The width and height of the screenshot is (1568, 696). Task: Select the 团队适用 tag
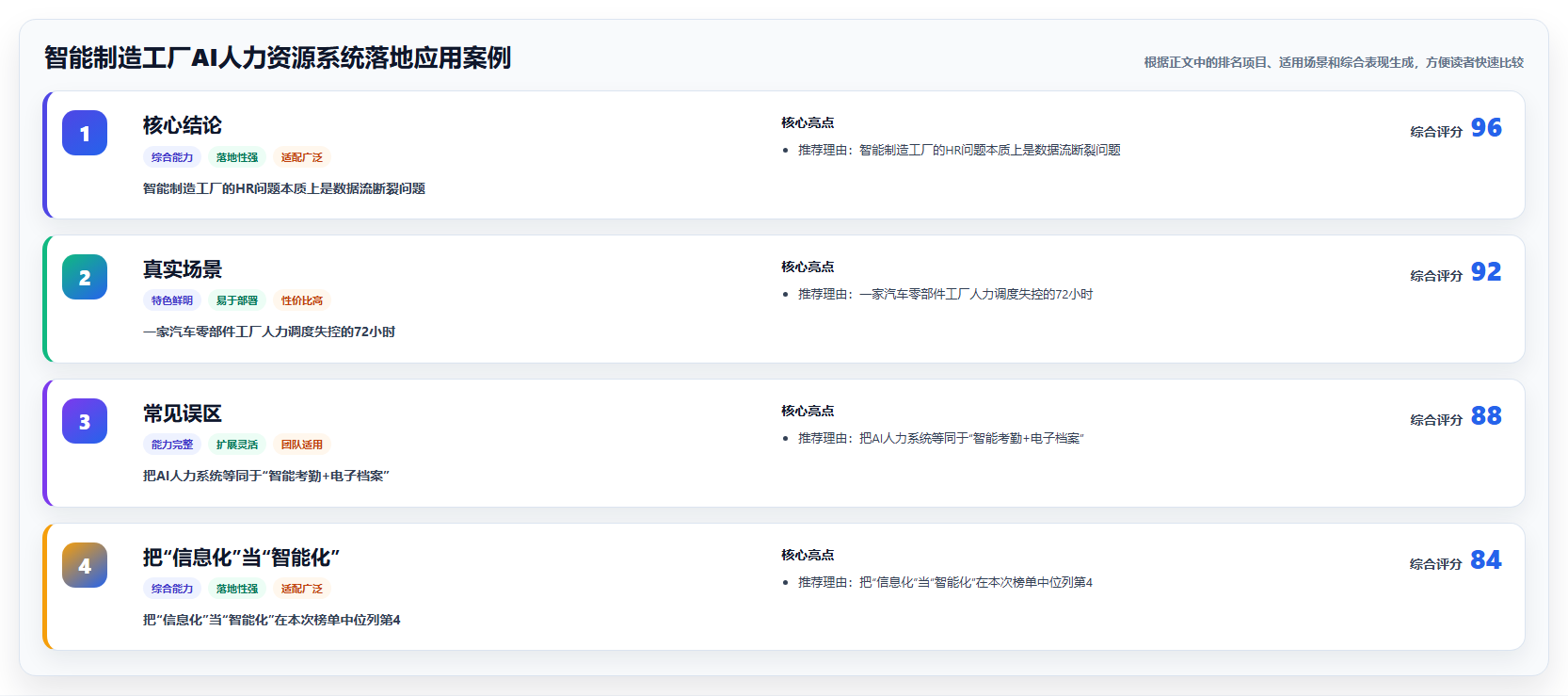pyautogui.click(x=302, y=445)
